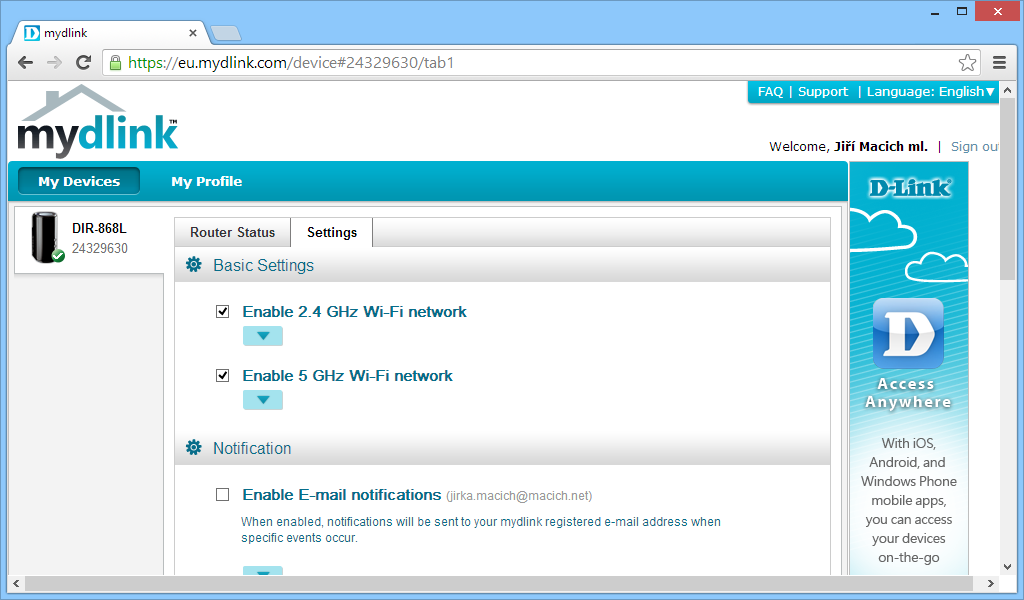1024x600 pixels.
Task: Uncheck Enable 2.4 GHz Wi-Fi network
Action: [223, 312]
